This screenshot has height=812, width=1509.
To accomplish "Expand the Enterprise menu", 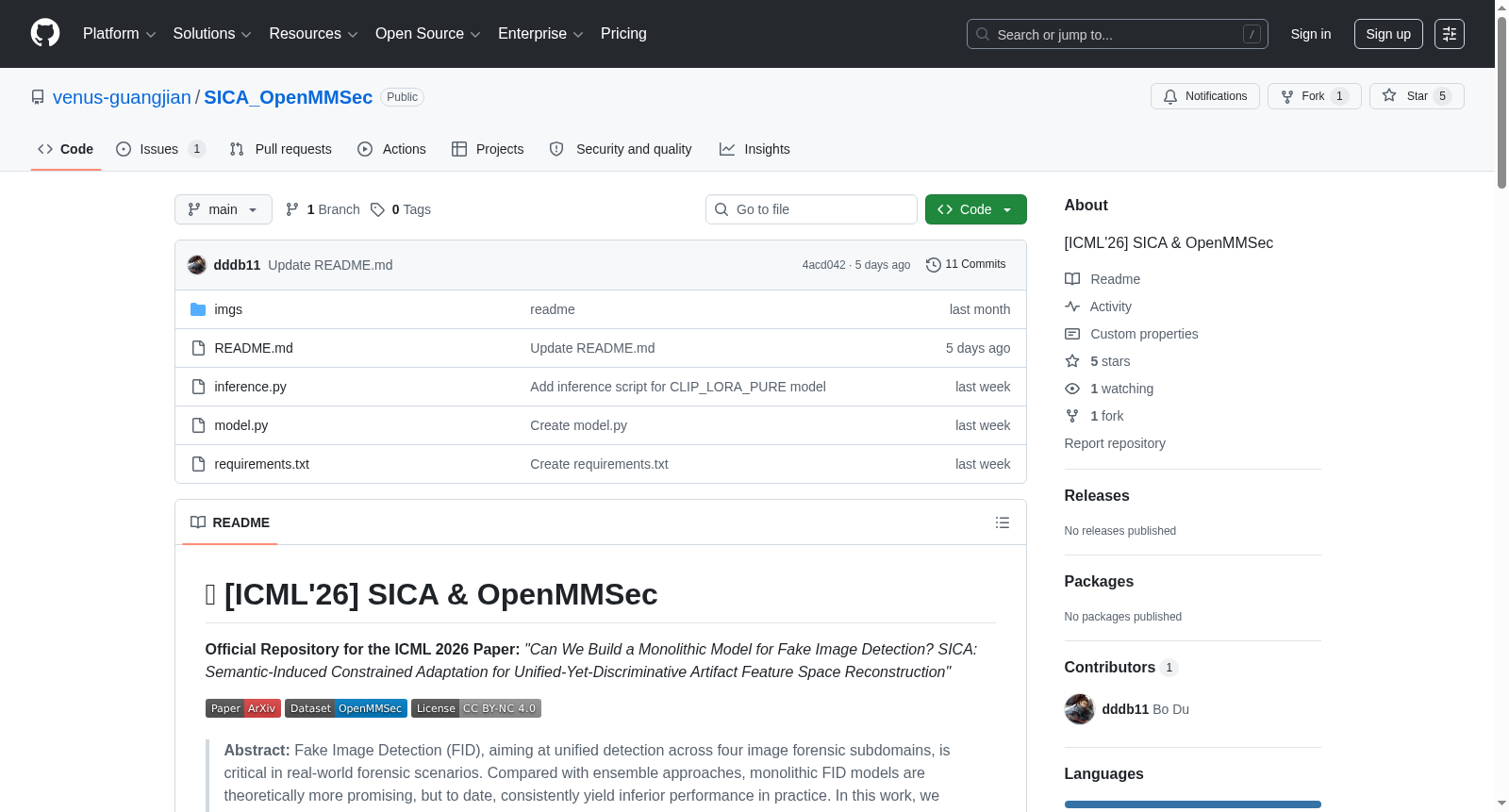I will click(x=540, y=34).
